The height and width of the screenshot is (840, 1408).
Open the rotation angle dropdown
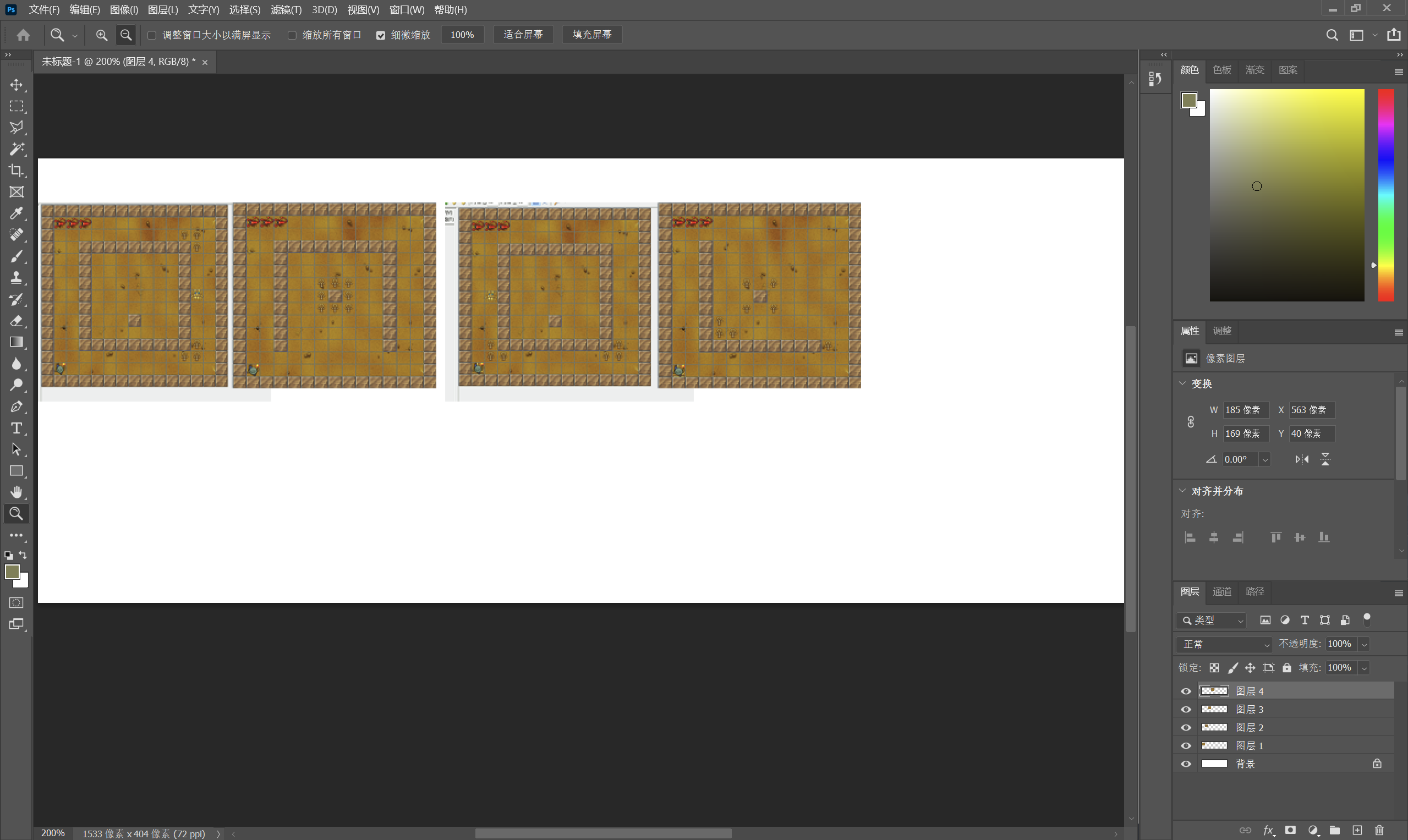click(1265, 460)
